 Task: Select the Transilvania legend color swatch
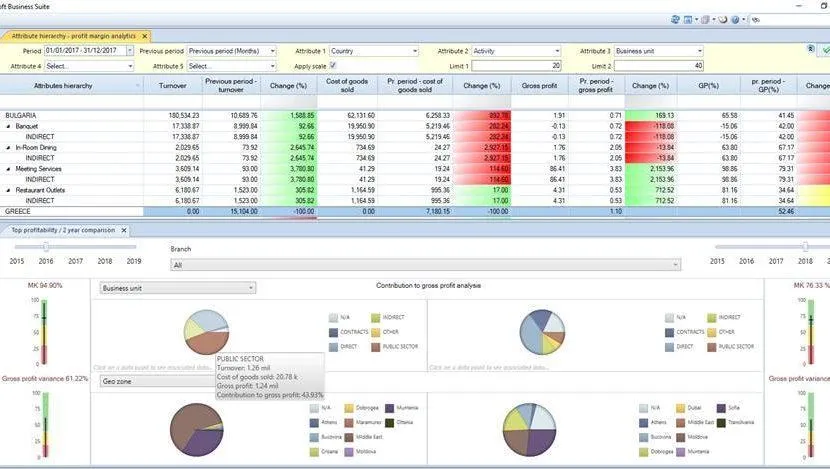(721, 422)
